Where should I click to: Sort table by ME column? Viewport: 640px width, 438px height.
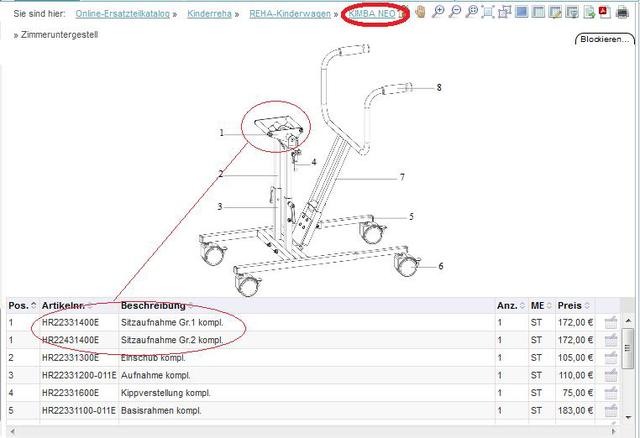pyautogui.click(x=541, y=305)
